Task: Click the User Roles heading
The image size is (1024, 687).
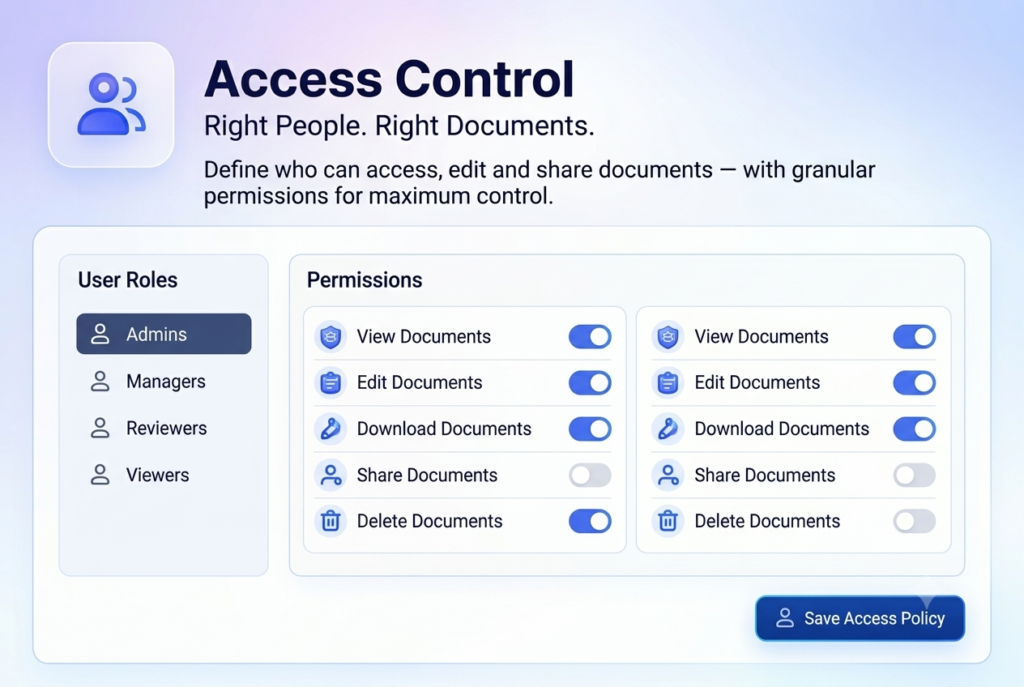Action: (128, 280)
